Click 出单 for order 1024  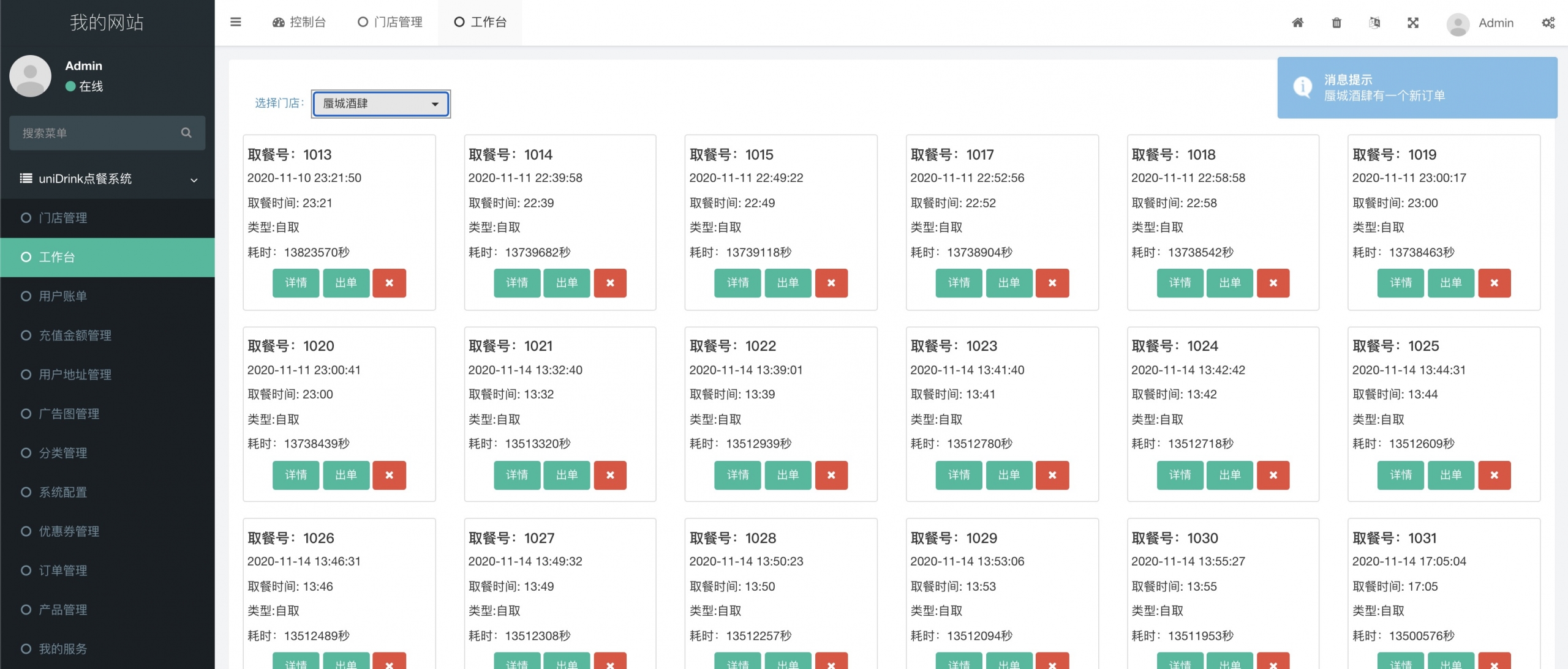(1230, 475)
